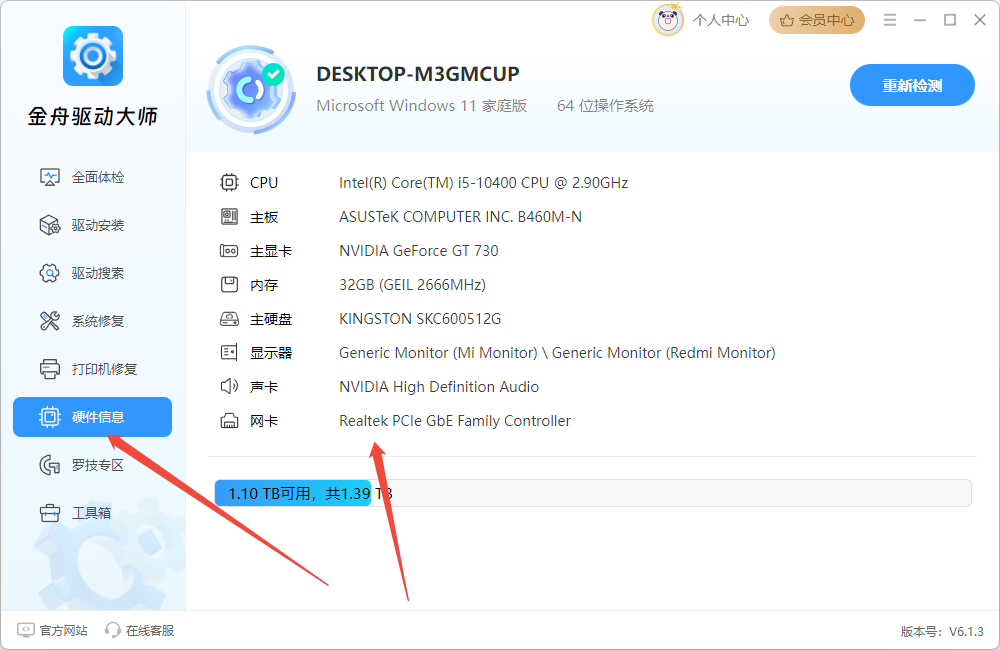Click the 显示器 monitor icon
1000x650 pixels.
[229, 353]
